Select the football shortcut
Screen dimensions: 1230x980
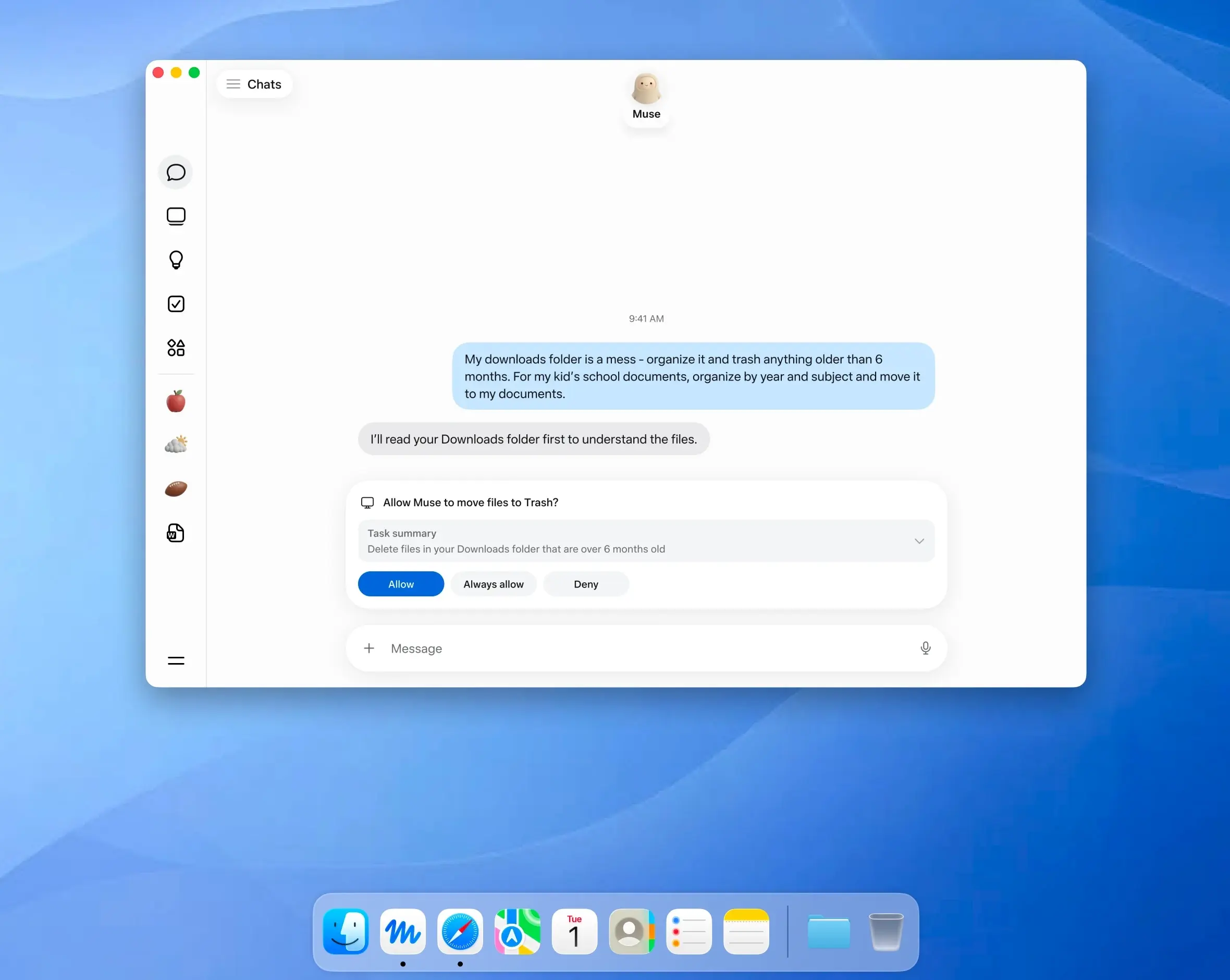[x=176, y=489]
